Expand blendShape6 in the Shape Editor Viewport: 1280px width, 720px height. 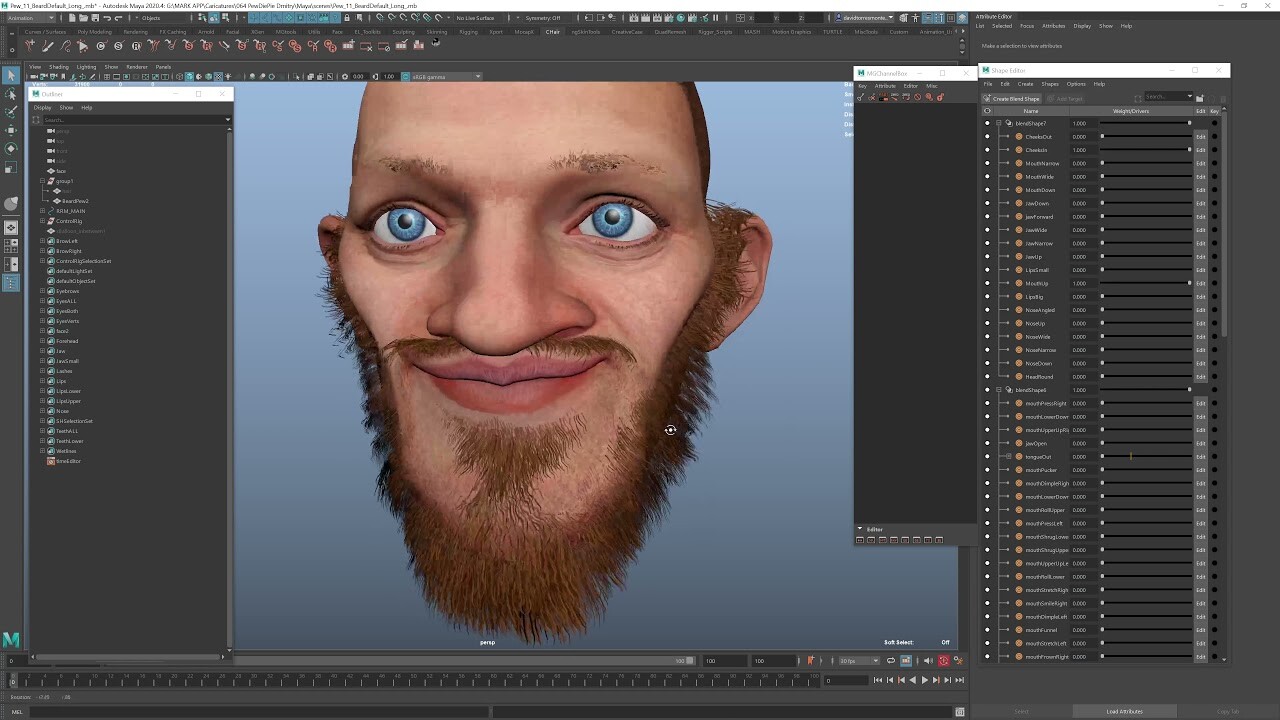[x=999, y=389]
